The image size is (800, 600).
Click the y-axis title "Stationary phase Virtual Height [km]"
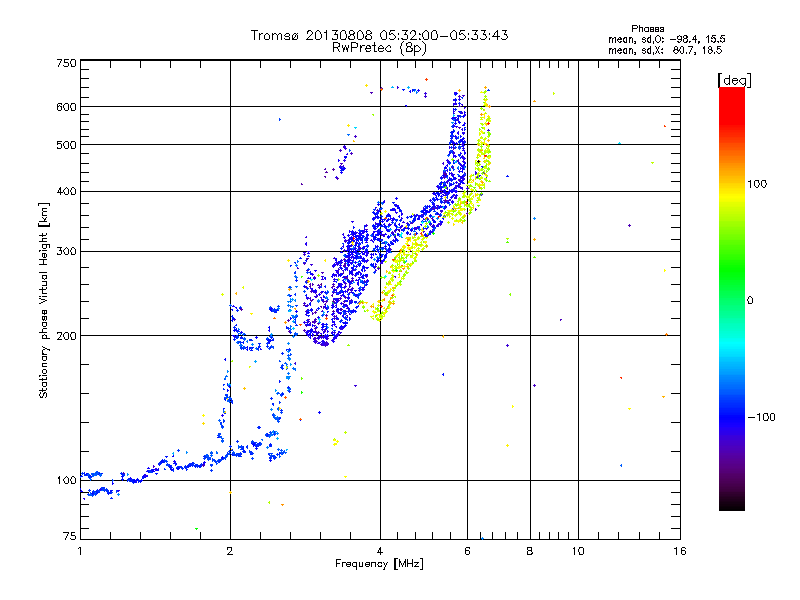tap(43, 301)
